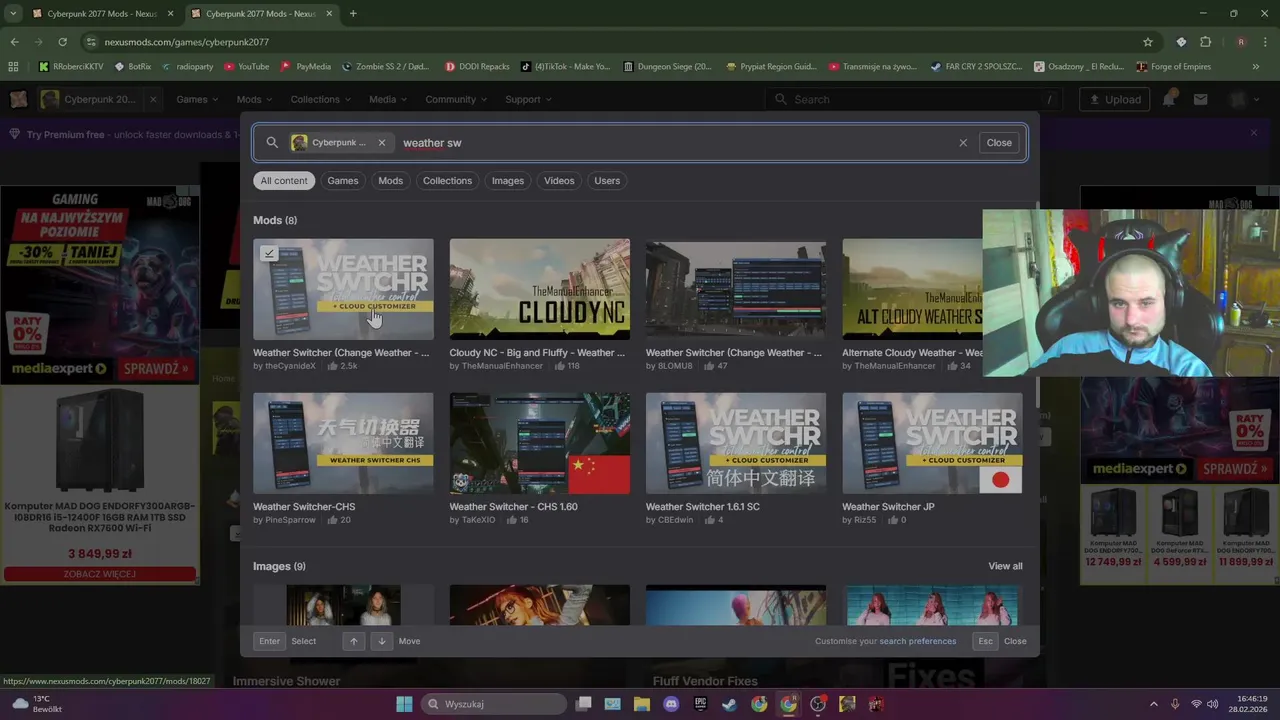1280x720 pixels.
Task: Filter search results by Users
Action: (x=607, y=181)
